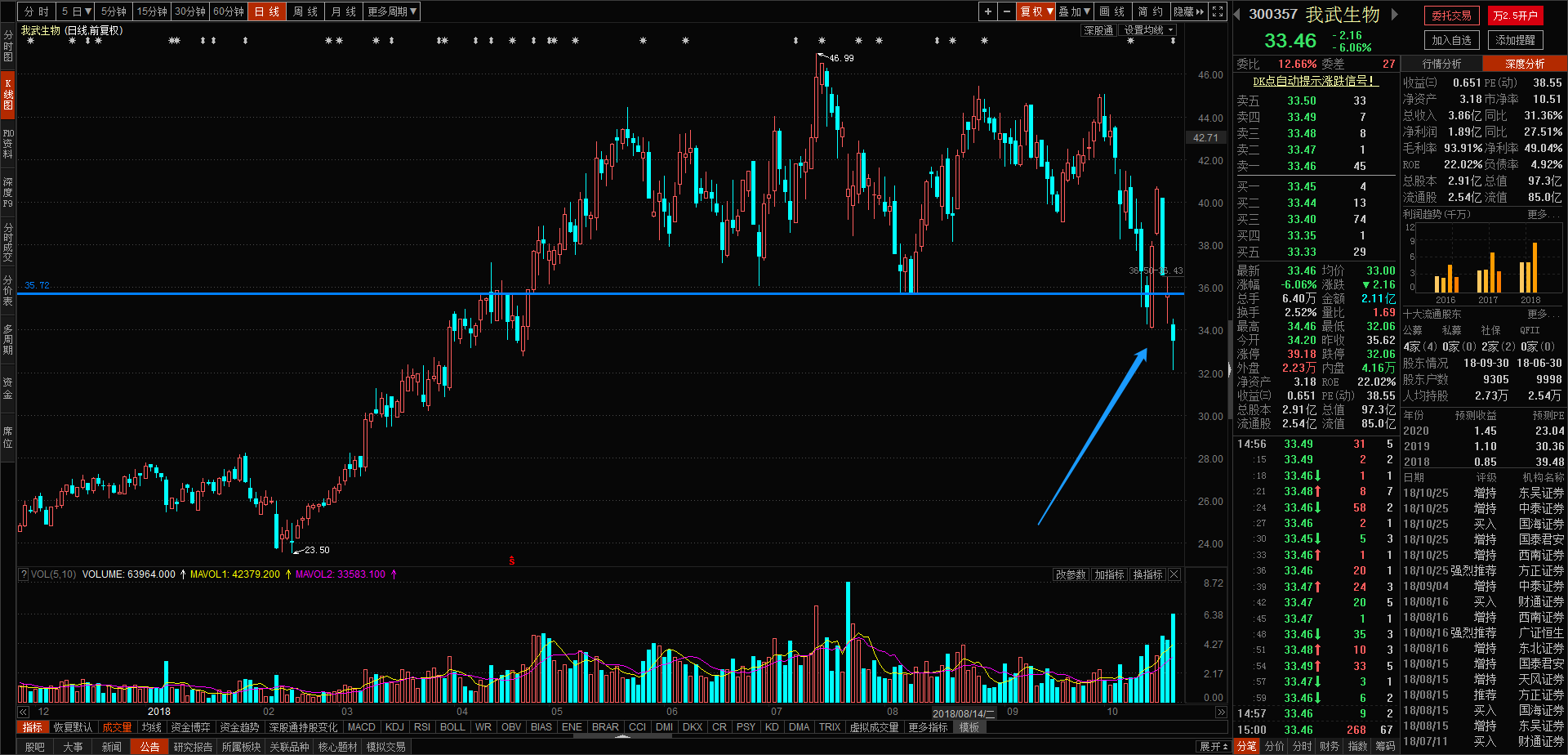Jump chart timeline to the end
Image resolution: width=1568 pixels, height=755 pixels.
tap(1221, 713)
